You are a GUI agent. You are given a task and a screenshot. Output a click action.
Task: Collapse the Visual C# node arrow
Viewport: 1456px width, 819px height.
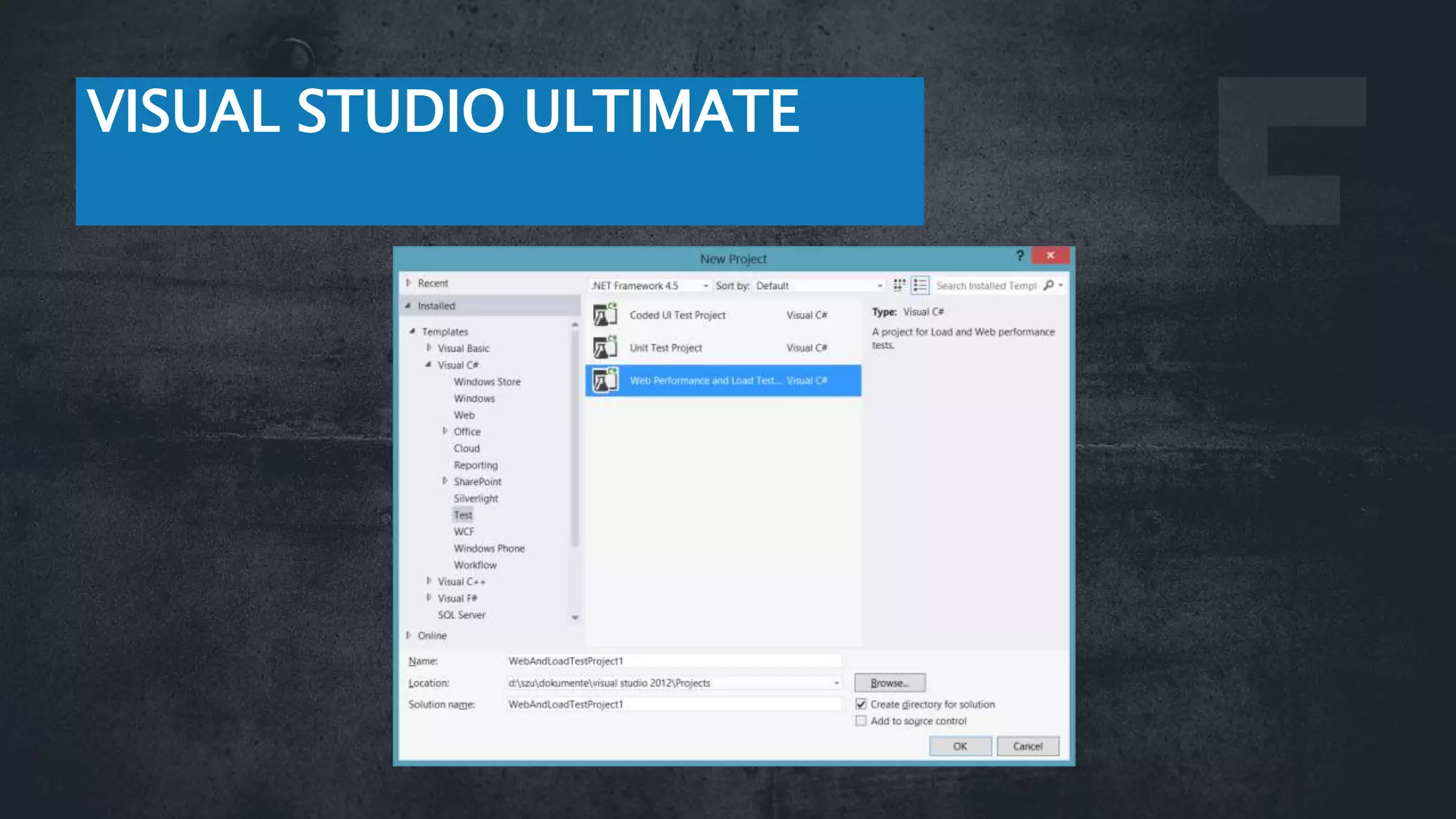coord(429,365)
